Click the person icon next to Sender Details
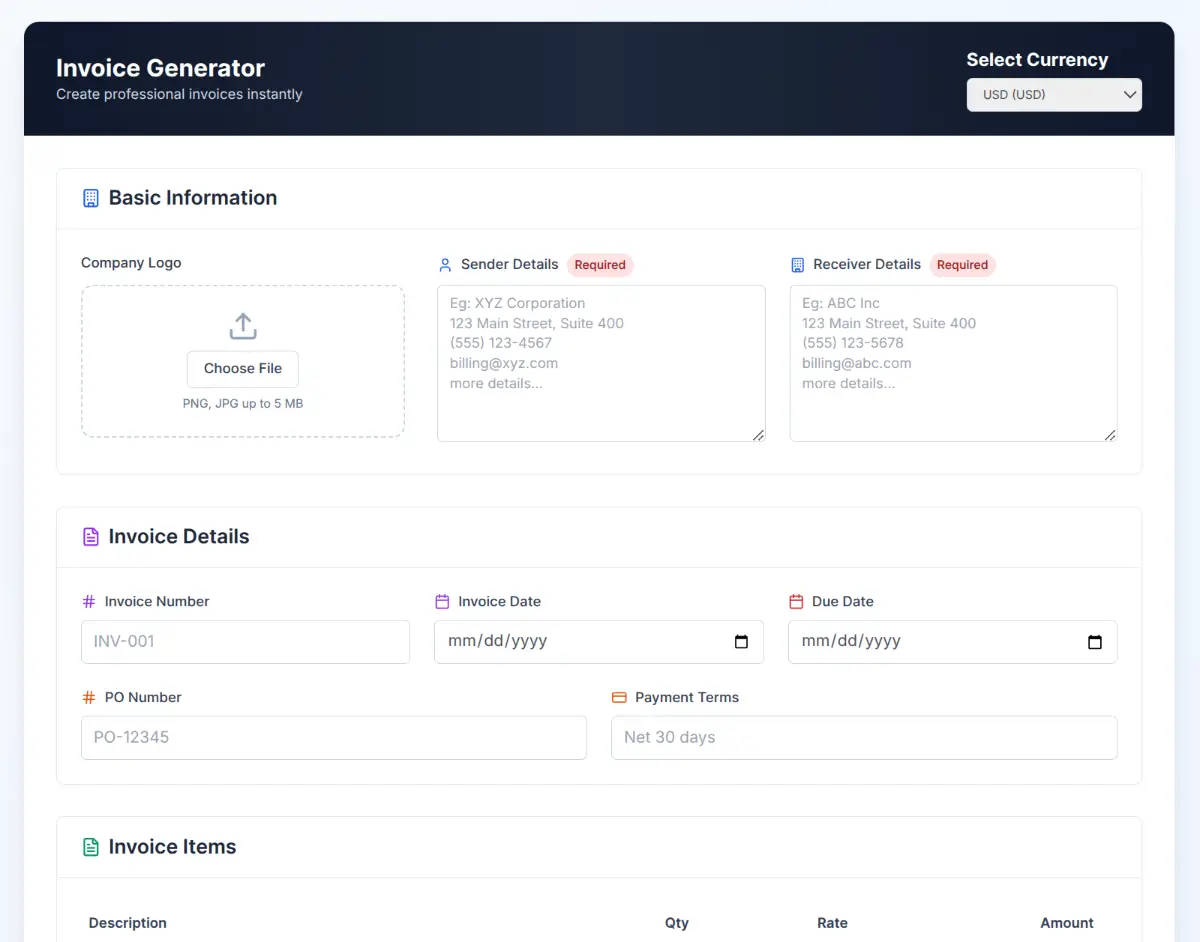Viewport: 1200px width, 942px height. 445,265
